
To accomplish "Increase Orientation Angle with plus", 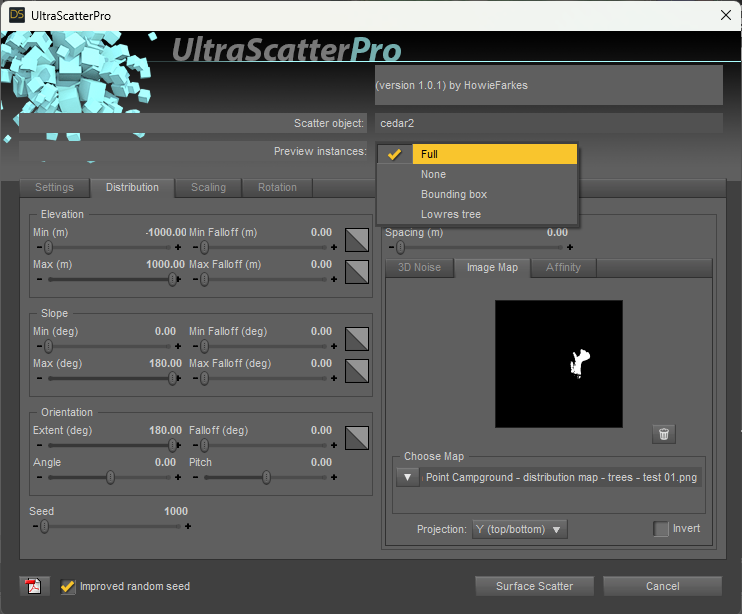I will [178, 477].
